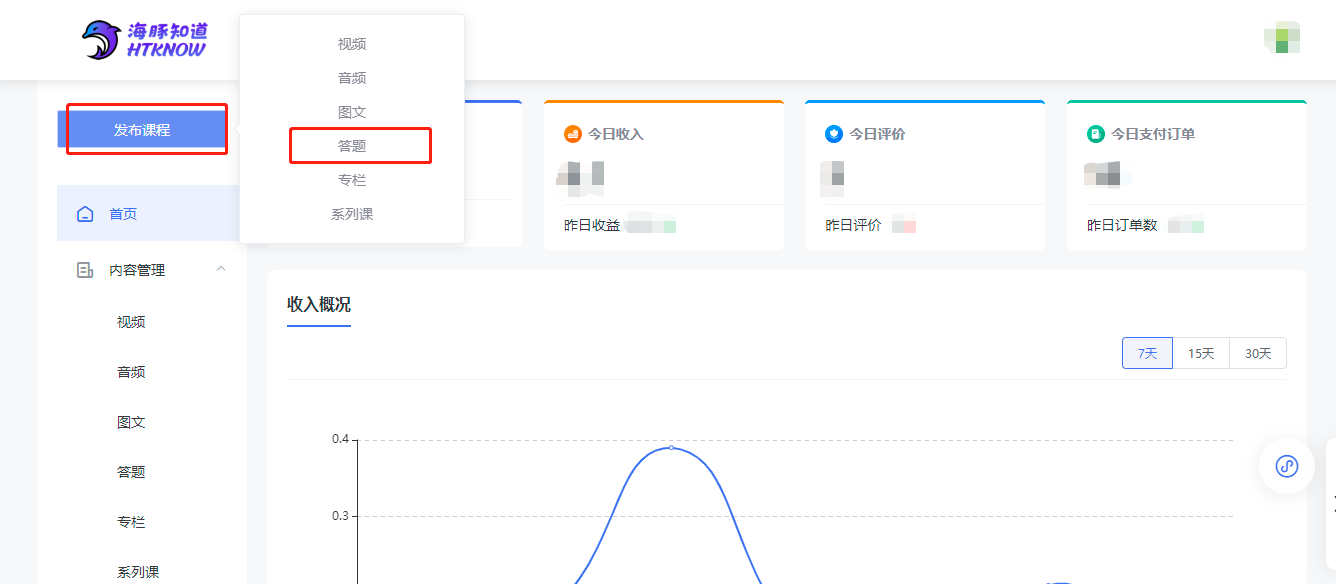Open 视频 under 内容管理 sidebar
The width and height of the screenshot is (1336, 584).
click(131, 322)
